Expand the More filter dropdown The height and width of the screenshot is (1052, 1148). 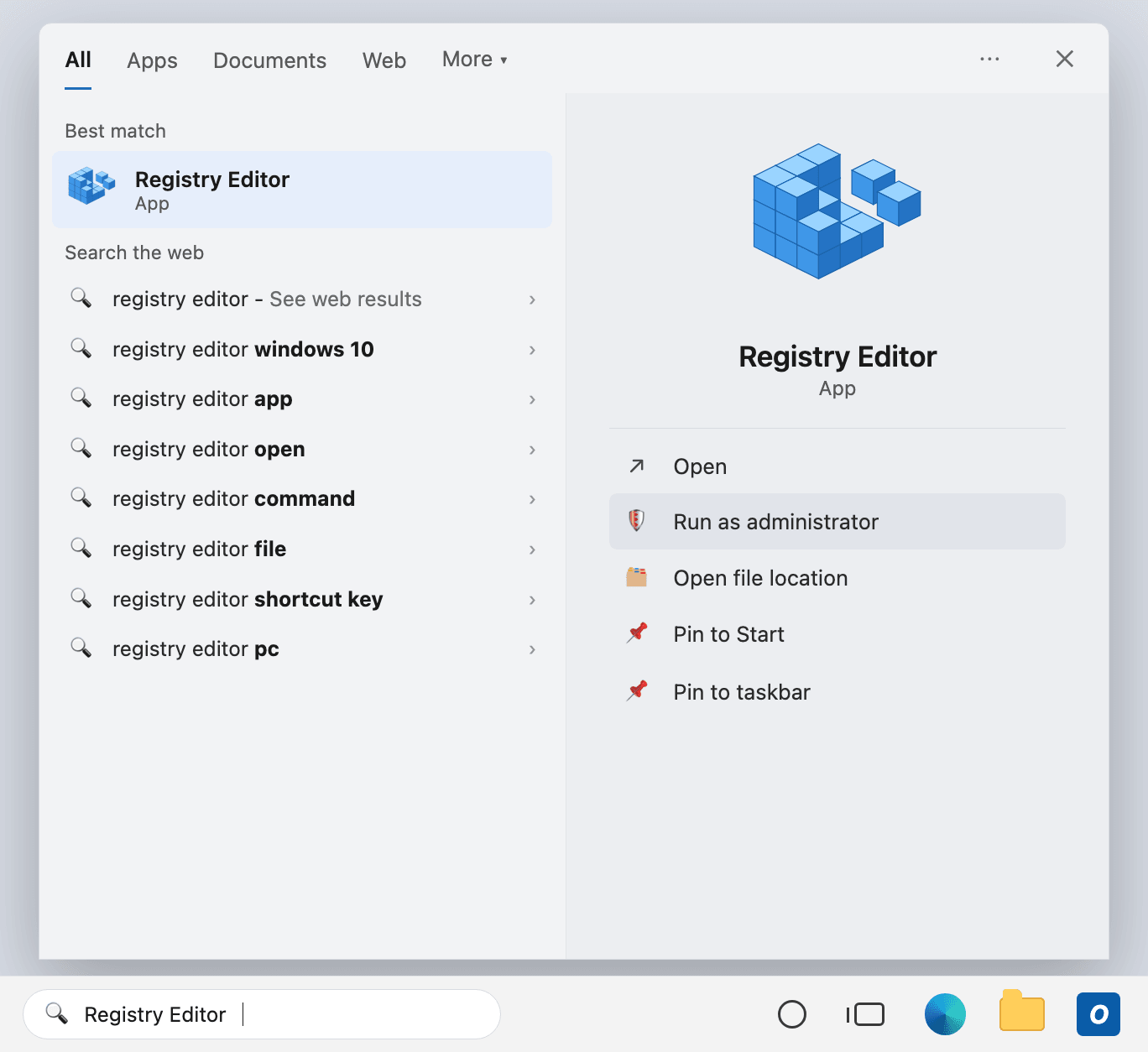point(475,60)
